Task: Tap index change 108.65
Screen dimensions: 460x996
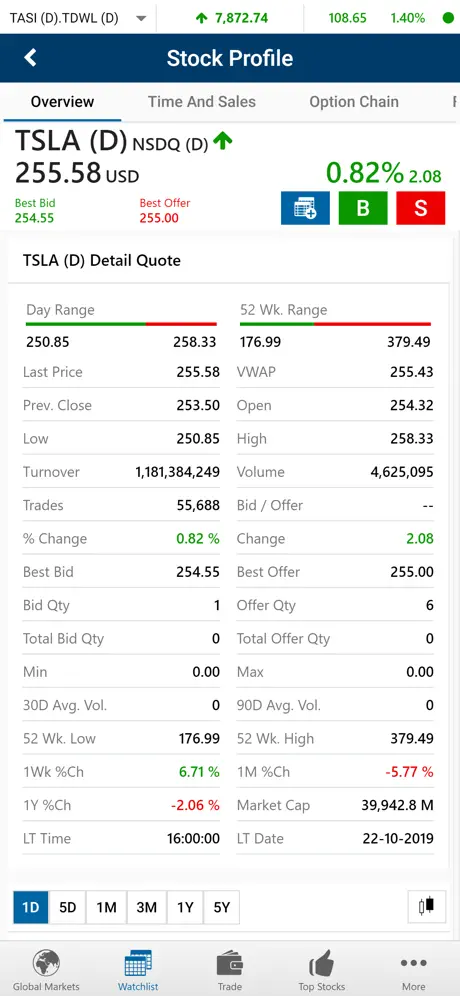Action: pos(348,18)
